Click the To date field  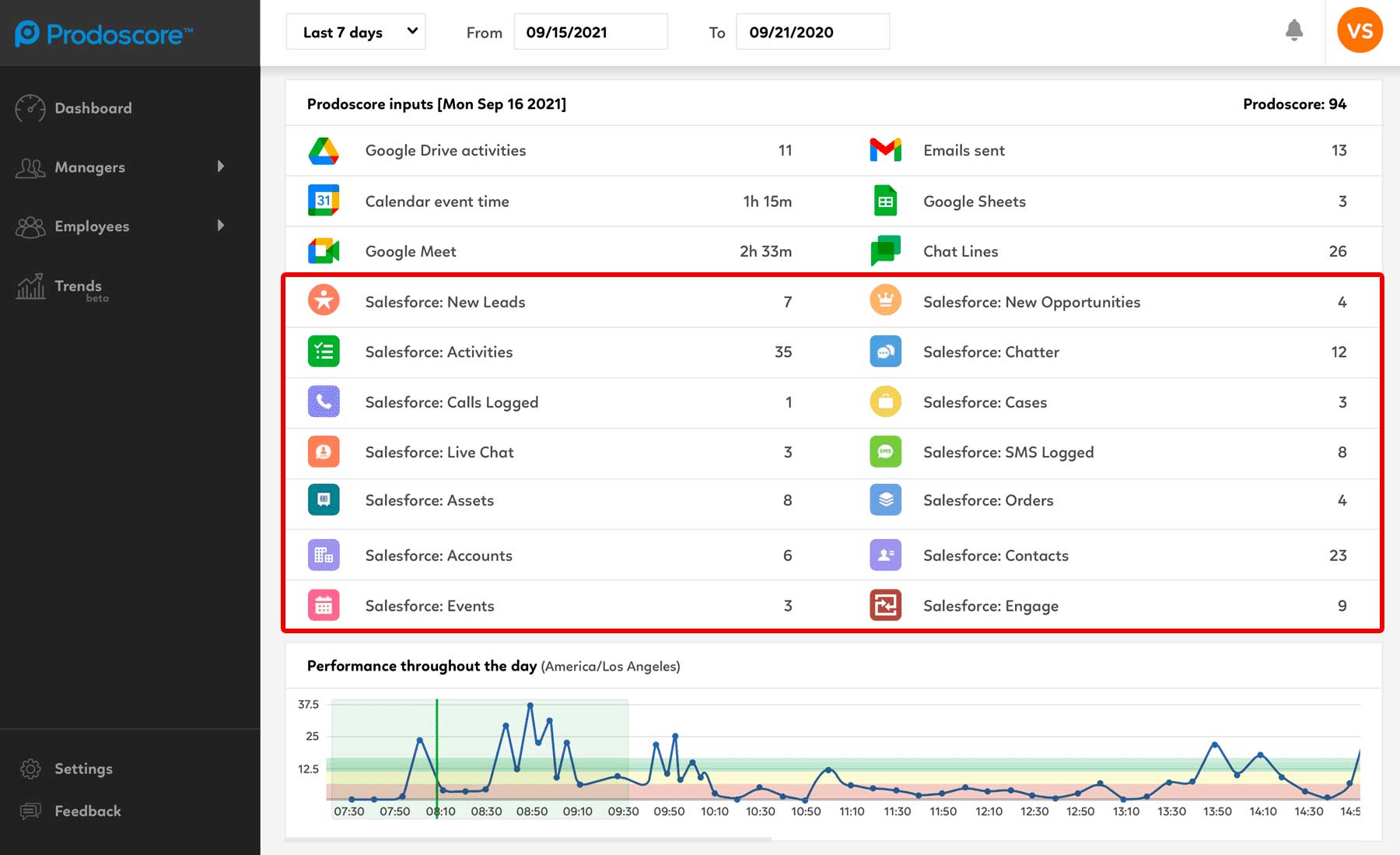(x=813, y=32)
